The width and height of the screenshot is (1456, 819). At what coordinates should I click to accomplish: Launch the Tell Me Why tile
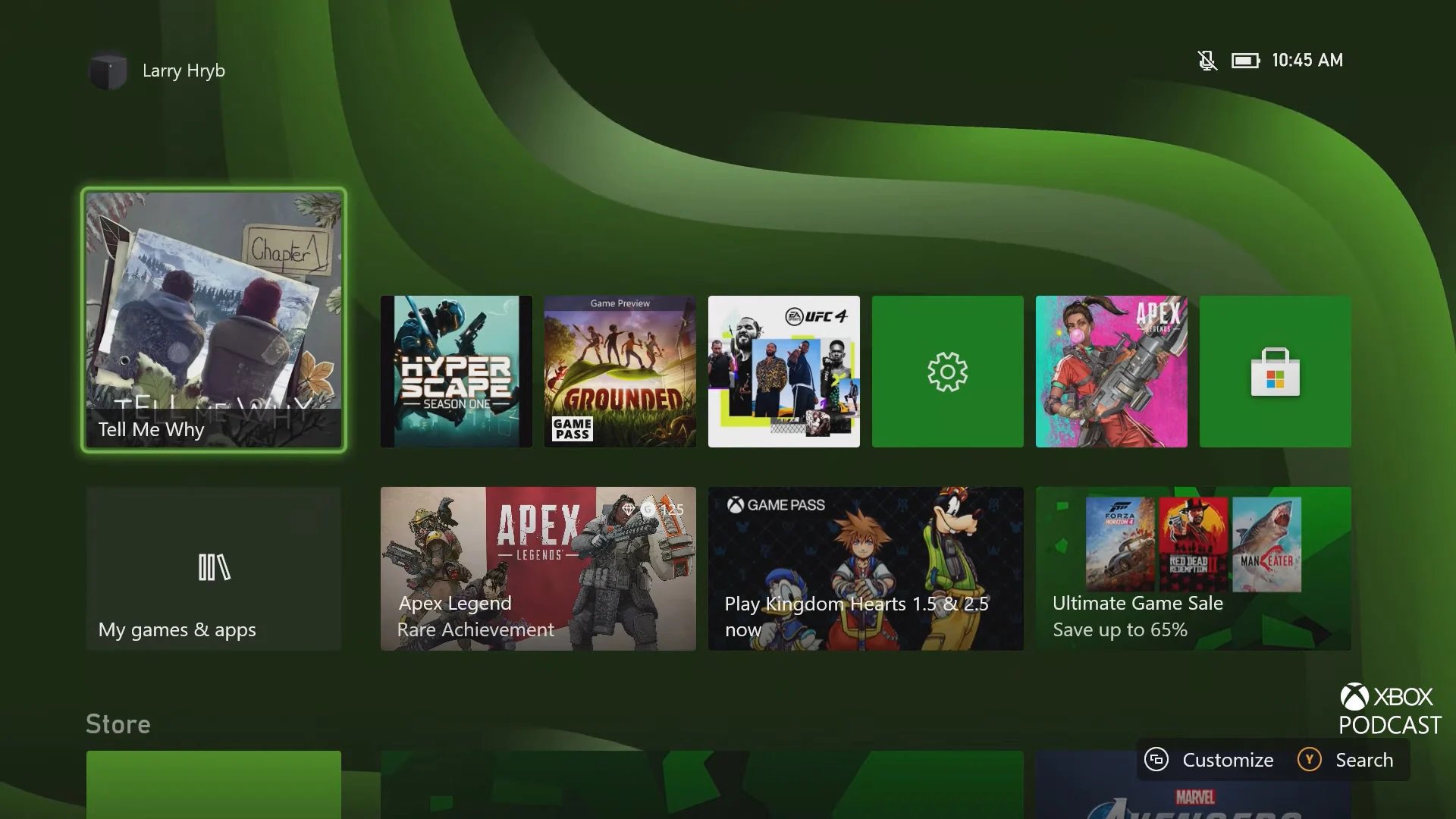click(x=214, y=320)
